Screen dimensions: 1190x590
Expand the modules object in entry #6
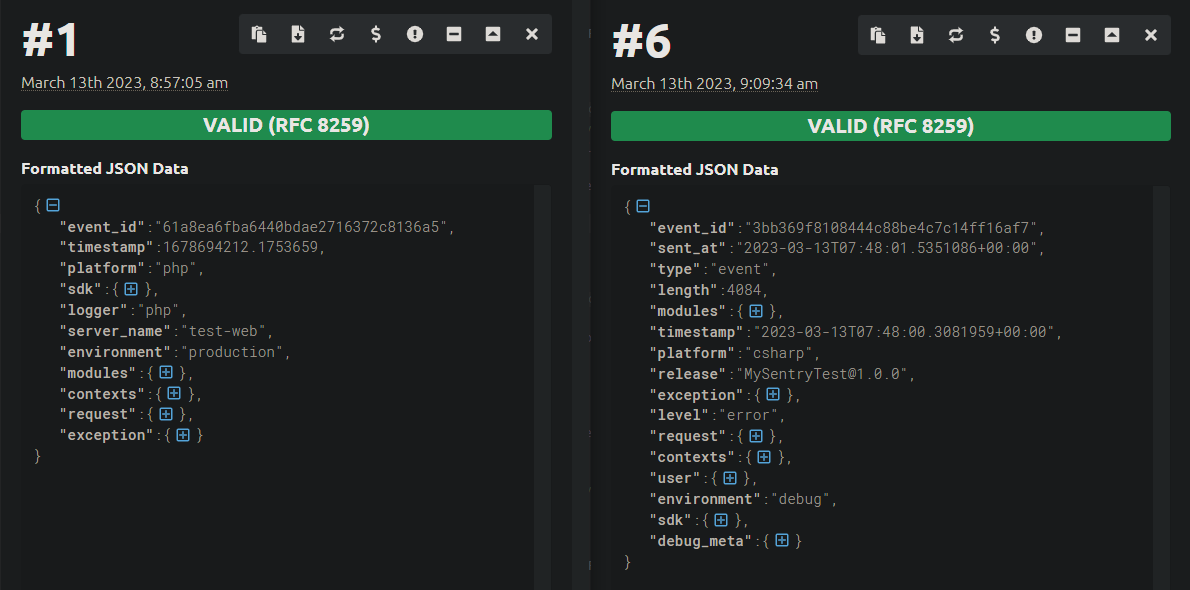click(x=758, y=310)
